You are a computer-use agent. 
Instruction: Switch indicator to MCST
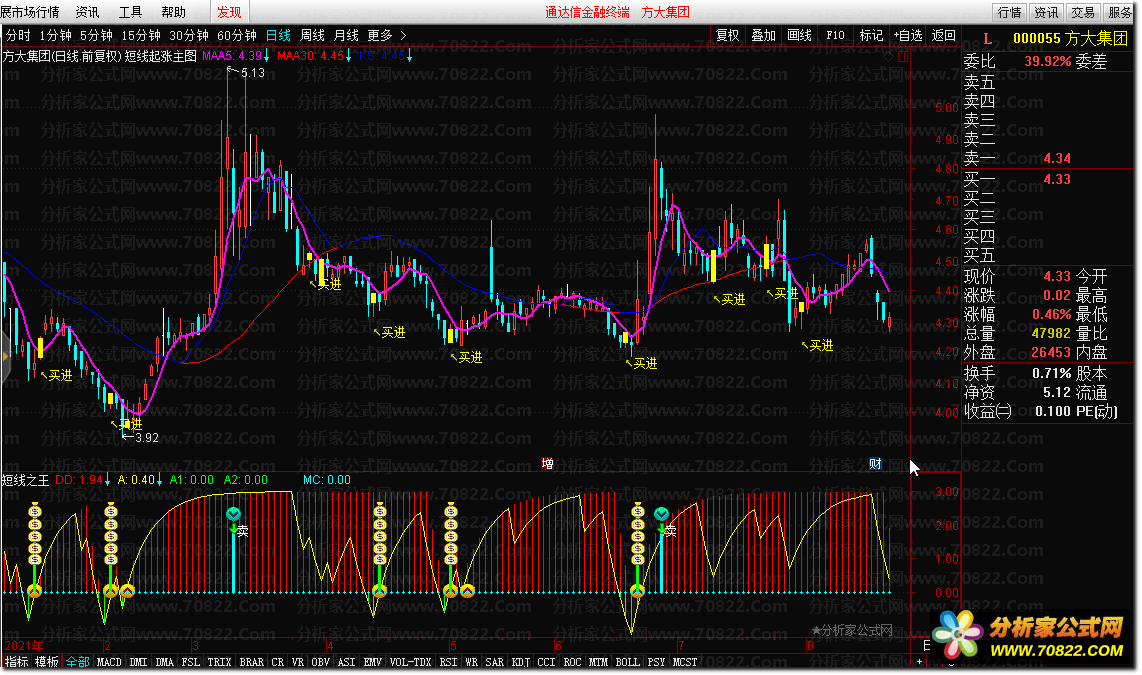[685, 662]
